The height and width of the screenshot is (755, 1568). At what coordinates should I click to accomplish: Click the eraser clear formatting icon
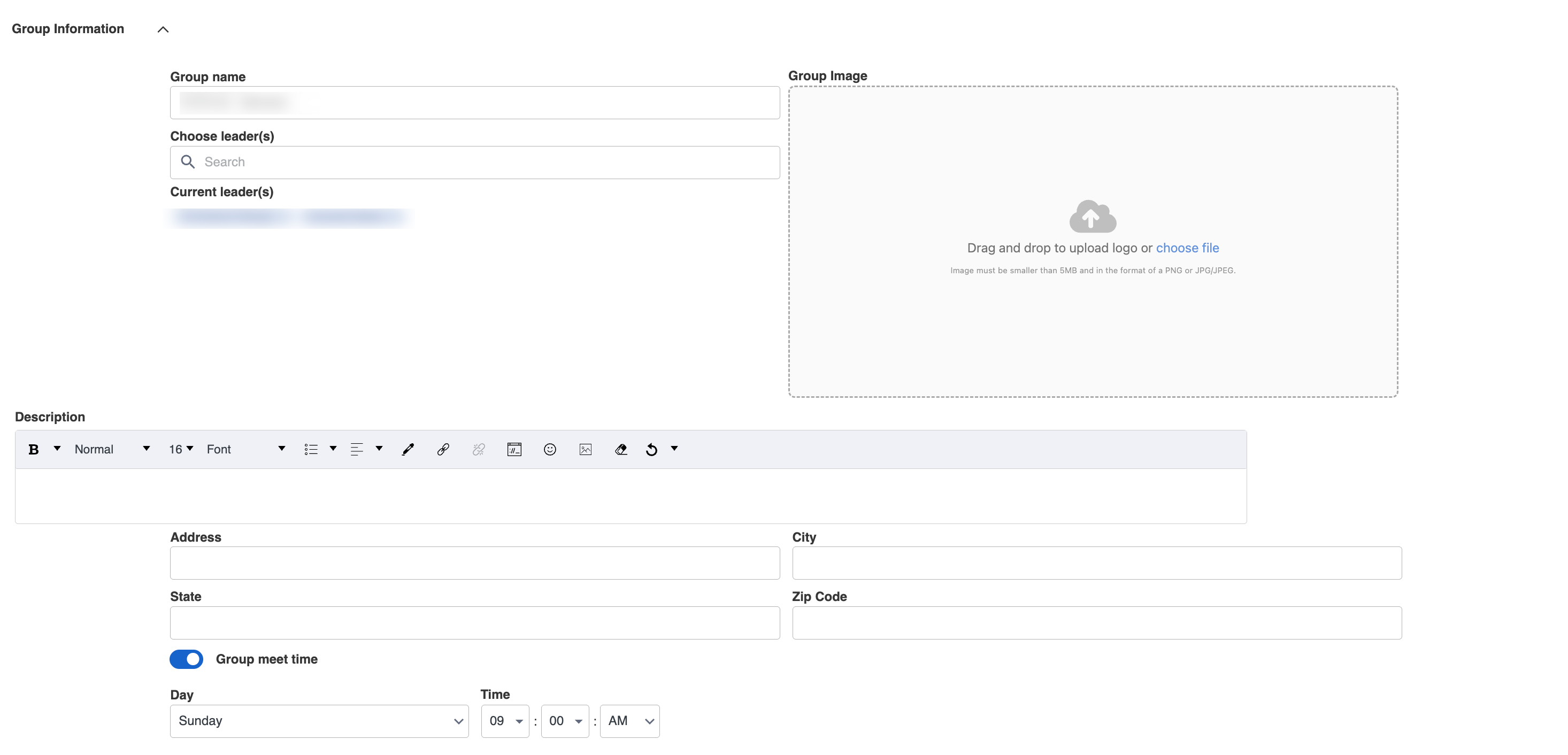621,449
